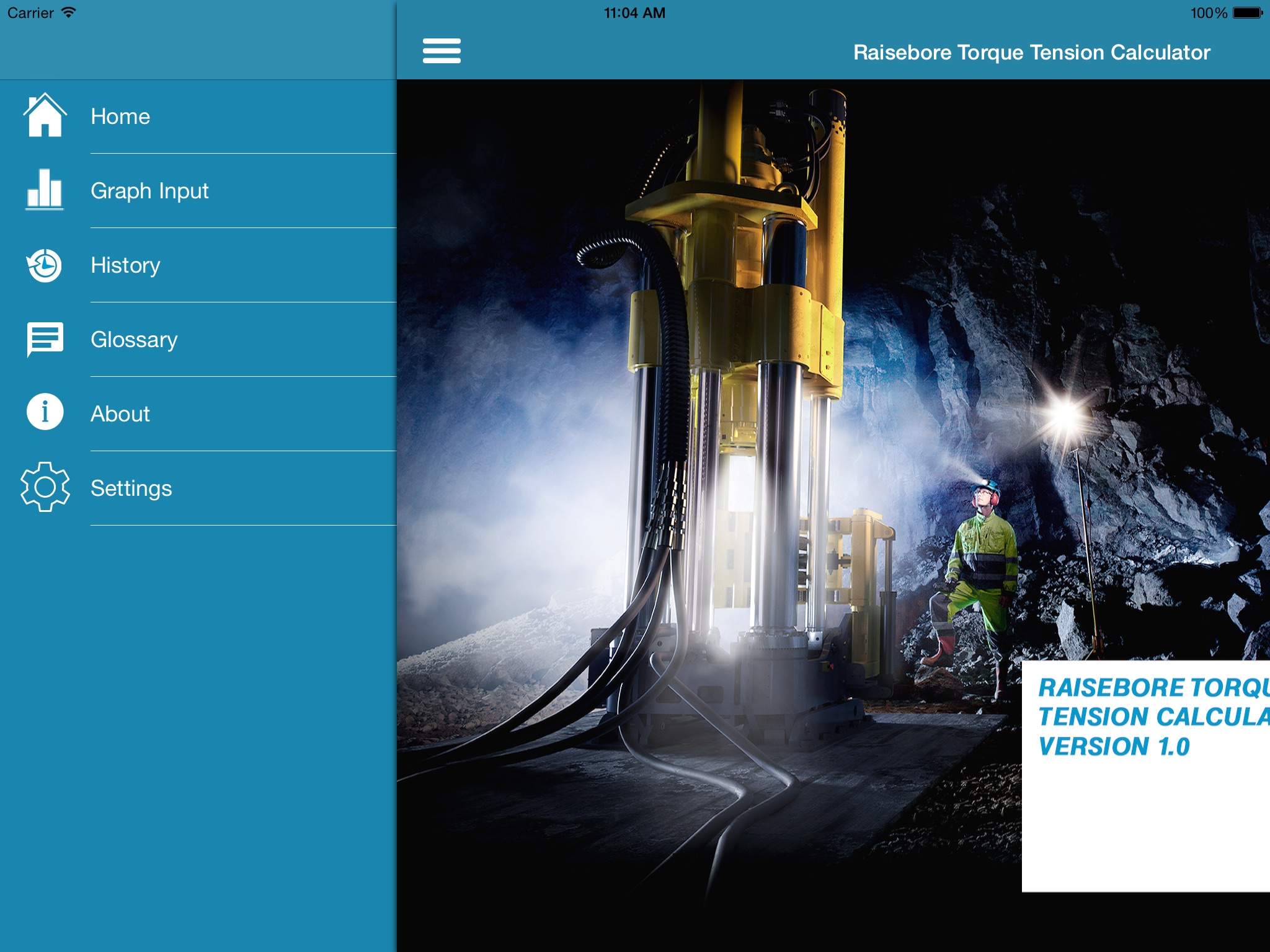The height and width of the screenshot is (952, 1270).
Task: Open the Home menu item
Action: coord(120,117)
